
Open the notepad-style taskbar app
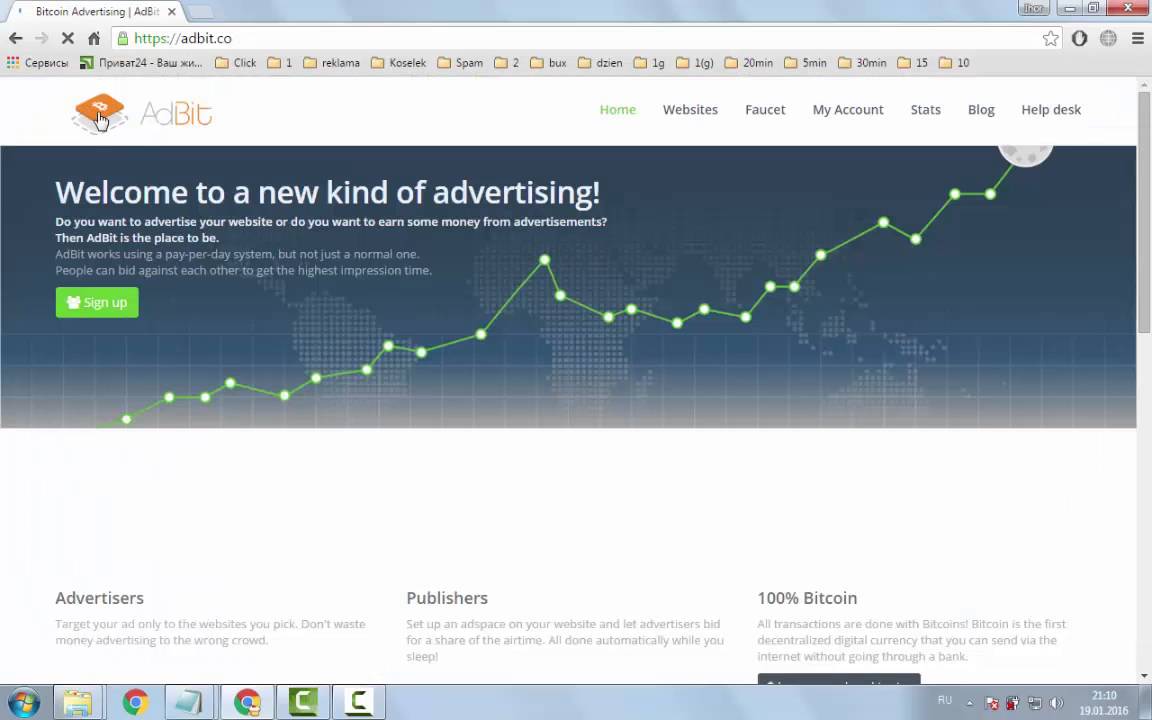[189, 702]
